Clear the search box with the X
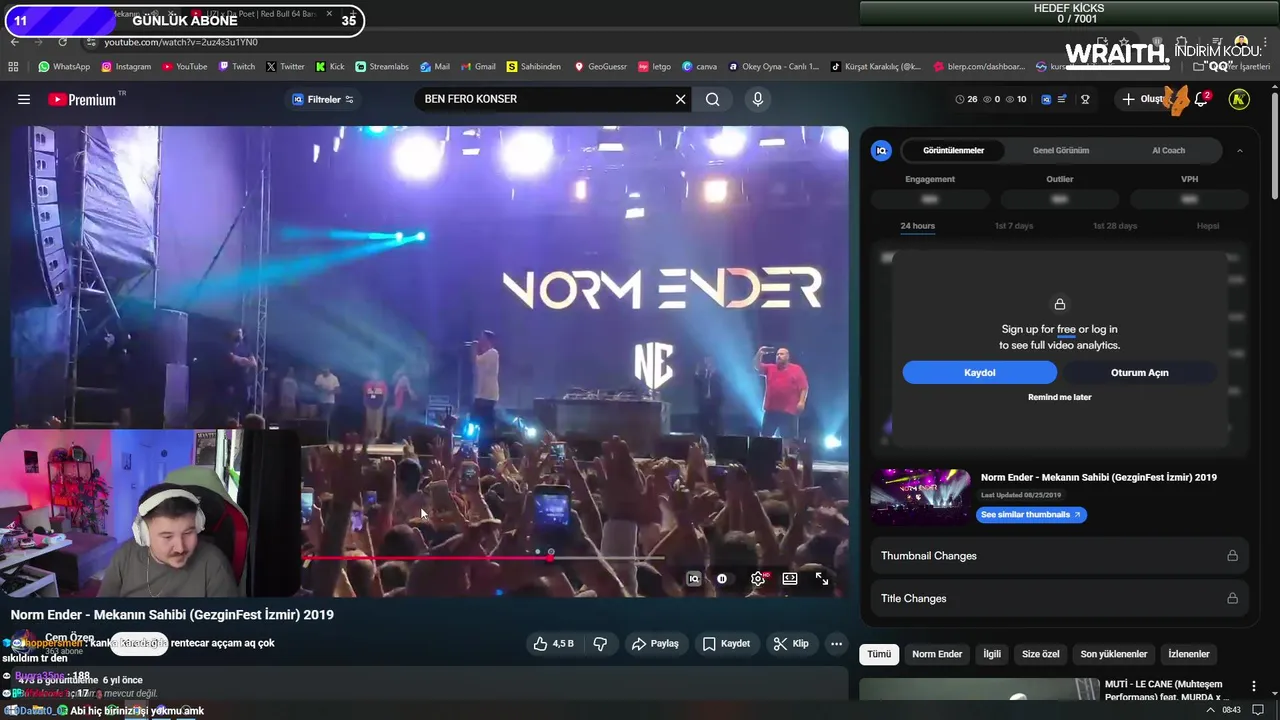 coord(680,99)
